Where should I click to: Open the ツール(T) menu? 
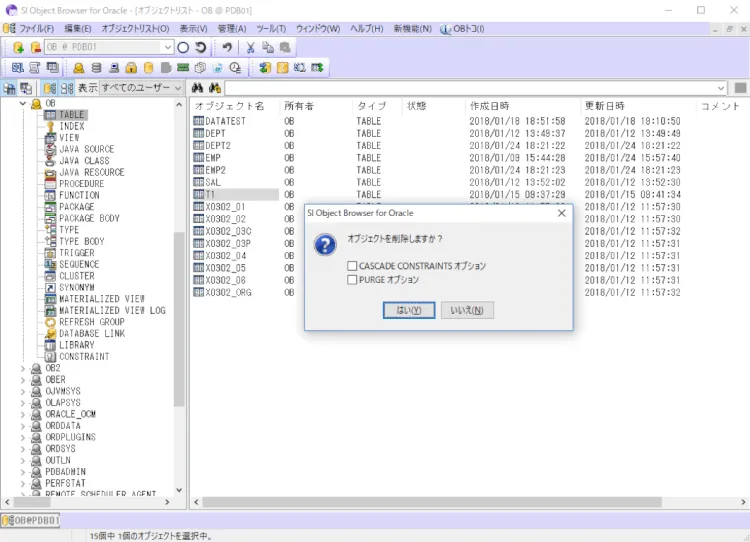pyautogui.click(x=271, y=29)
